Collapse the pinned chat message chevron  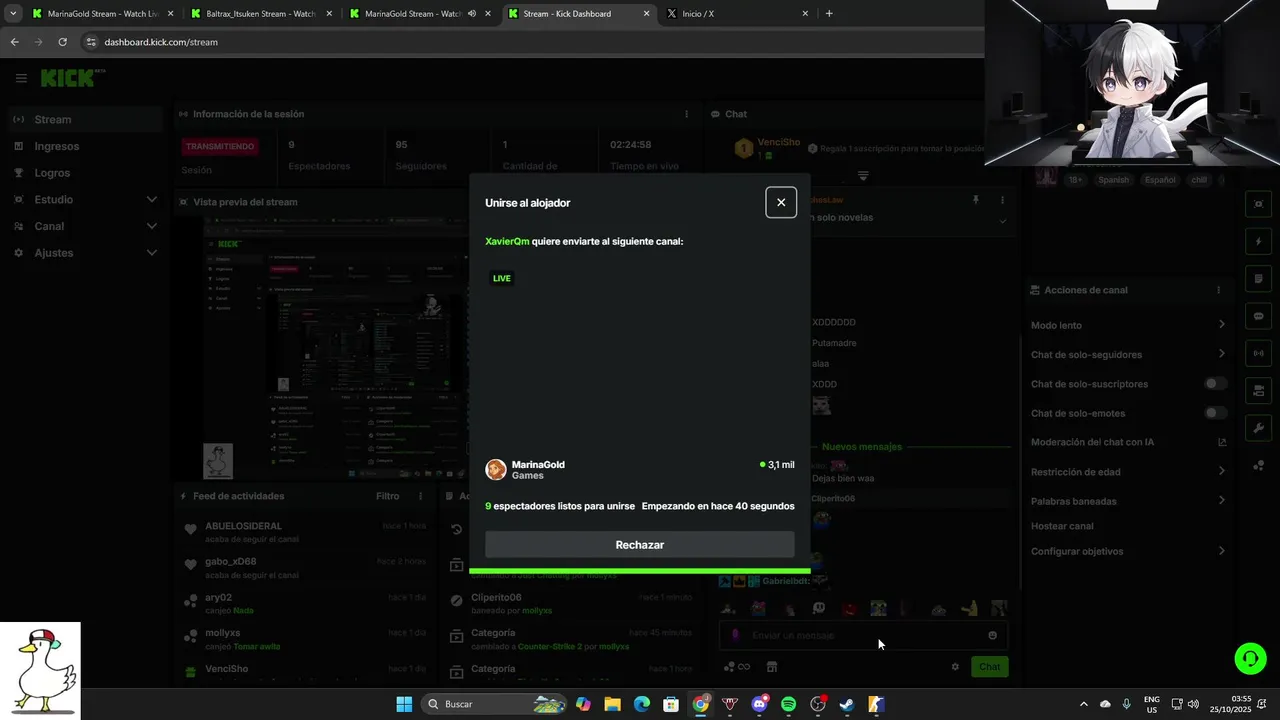[1002, 221]
